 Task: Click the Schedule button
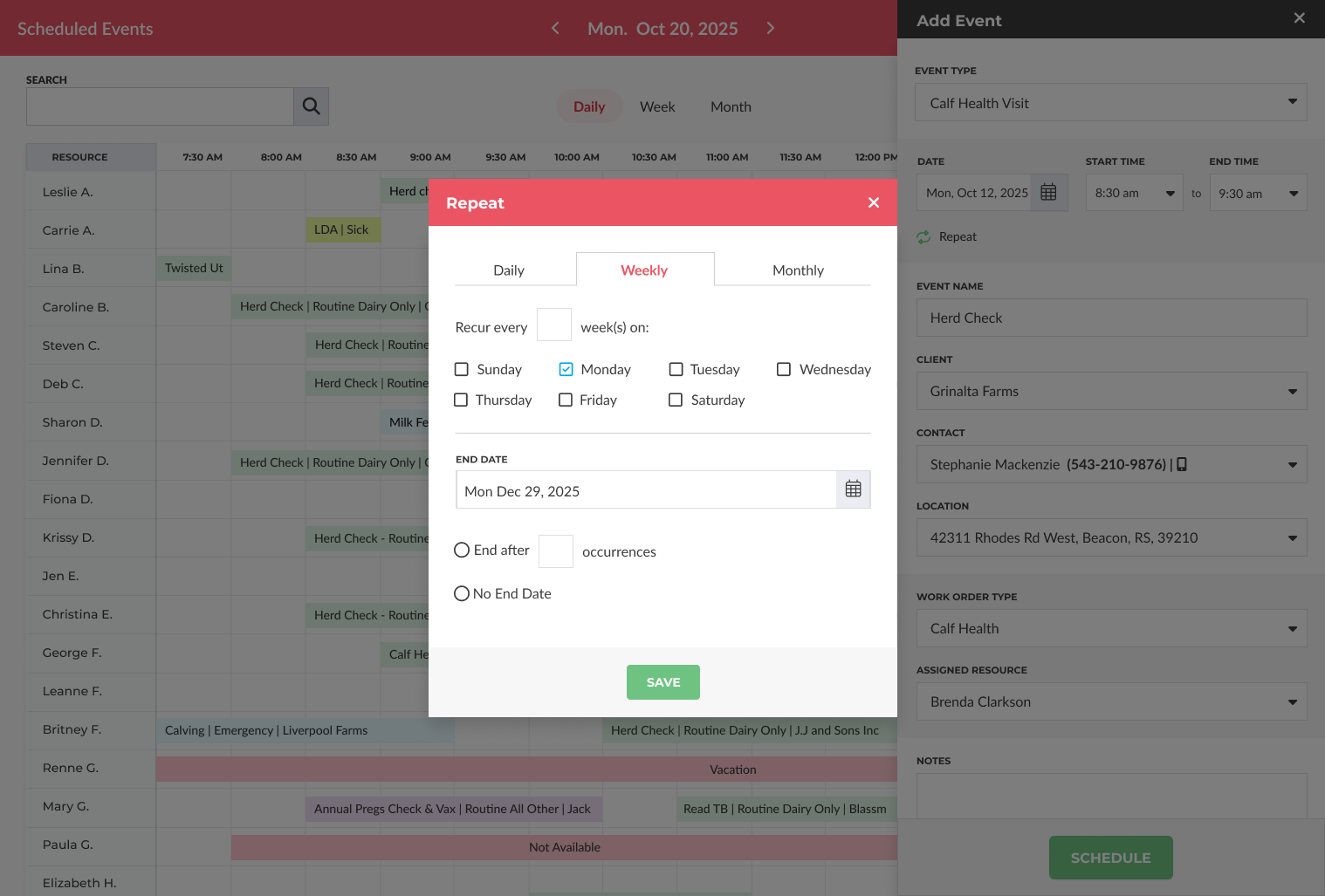[x=1110, y=858]
